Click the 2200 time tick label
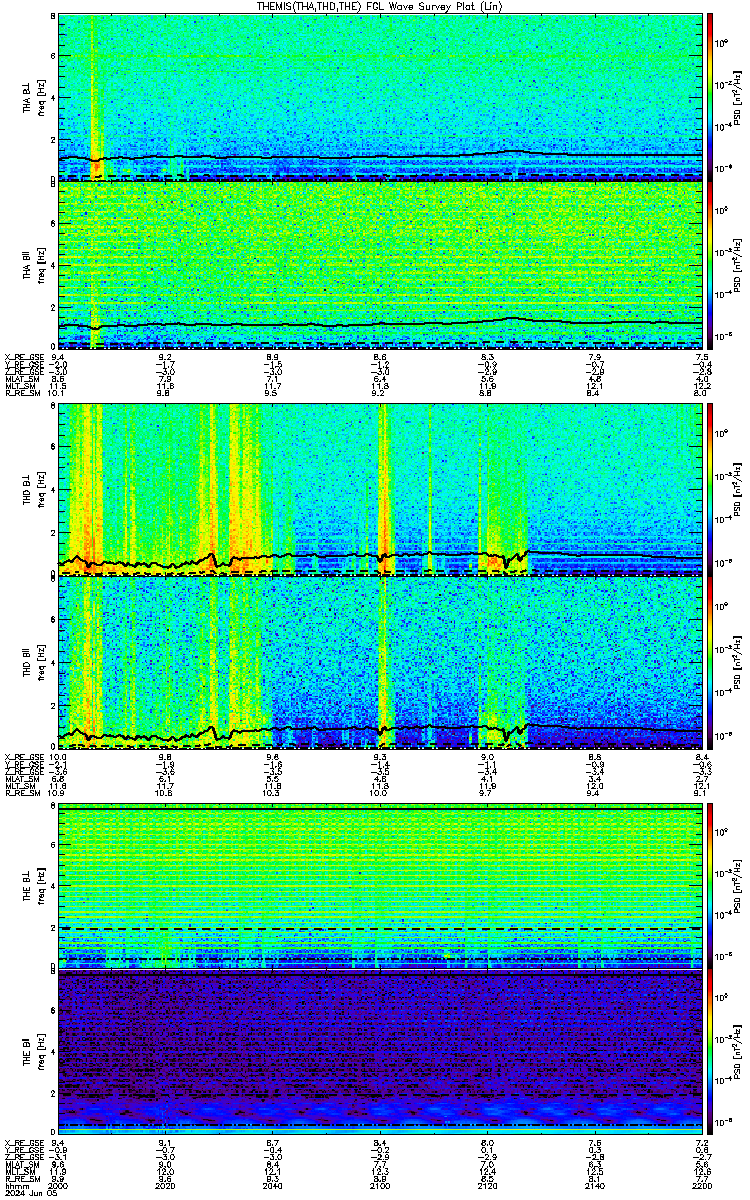The height and width of the screenshot is (1200, 750). [701, 1185]
